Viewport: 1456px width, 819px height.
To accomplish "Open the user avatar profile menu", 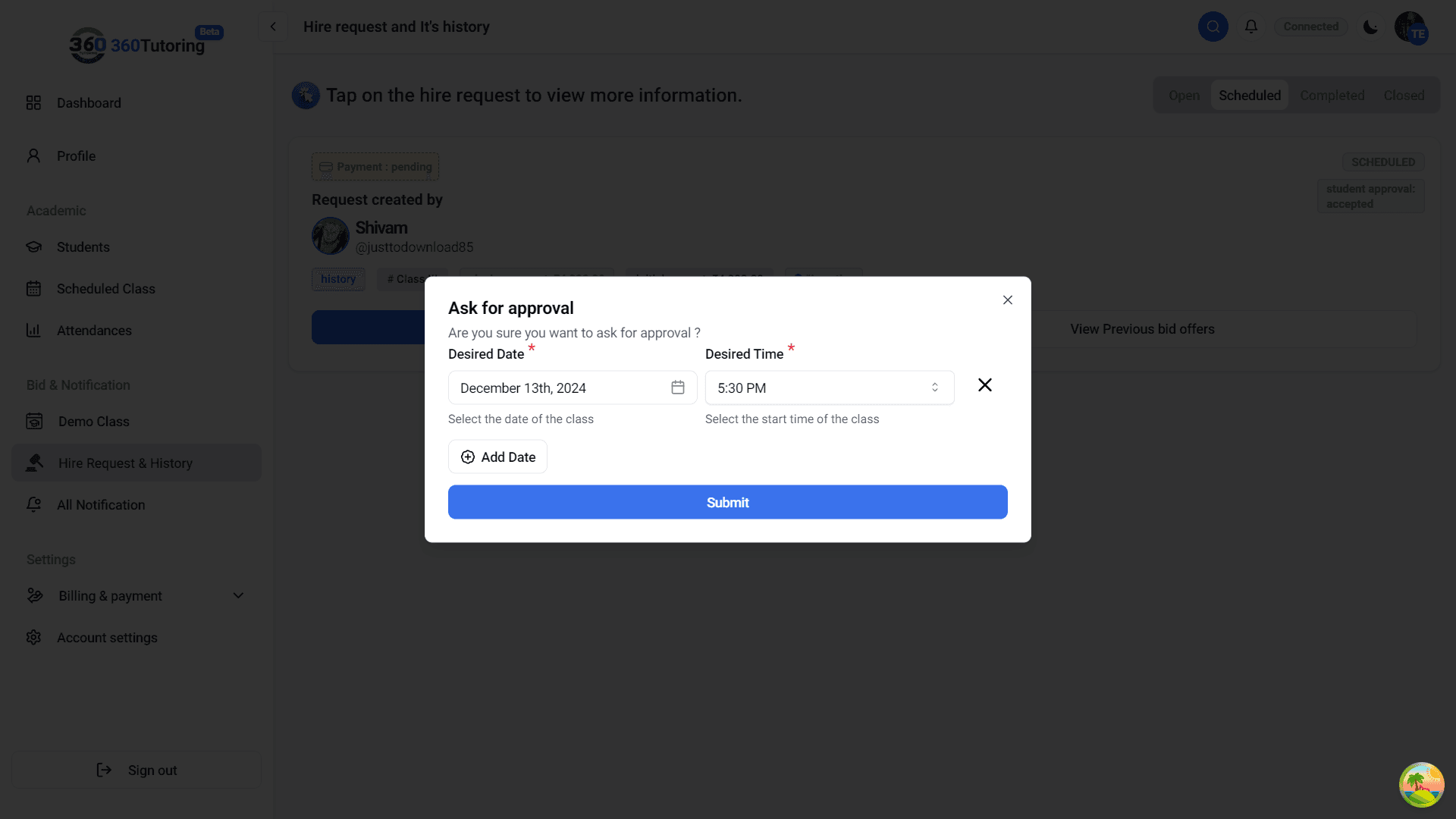I will (x=1411, y=27).
